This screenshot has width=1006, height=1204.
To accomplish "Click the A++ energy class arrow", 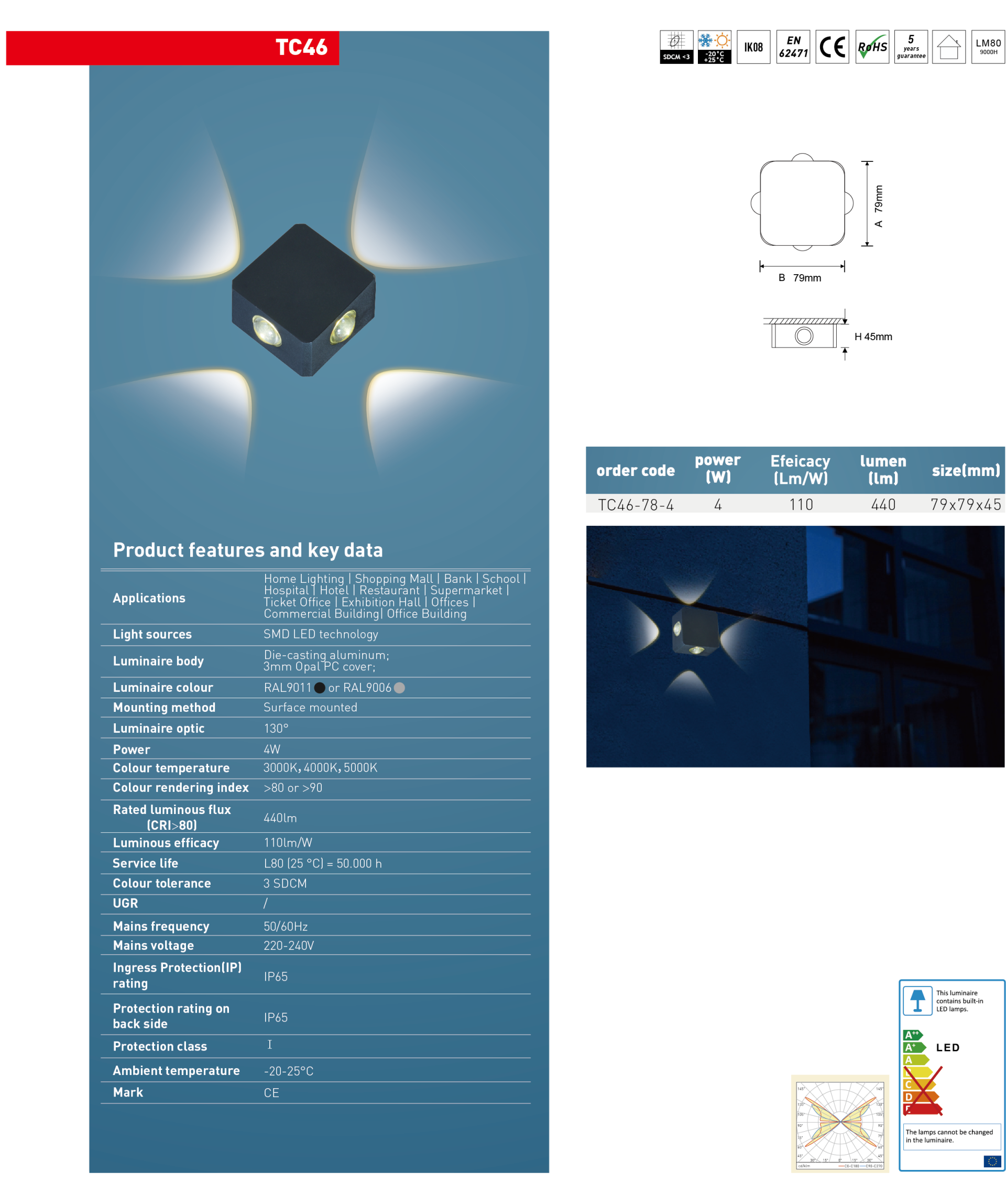I will tap(913, 1035).
